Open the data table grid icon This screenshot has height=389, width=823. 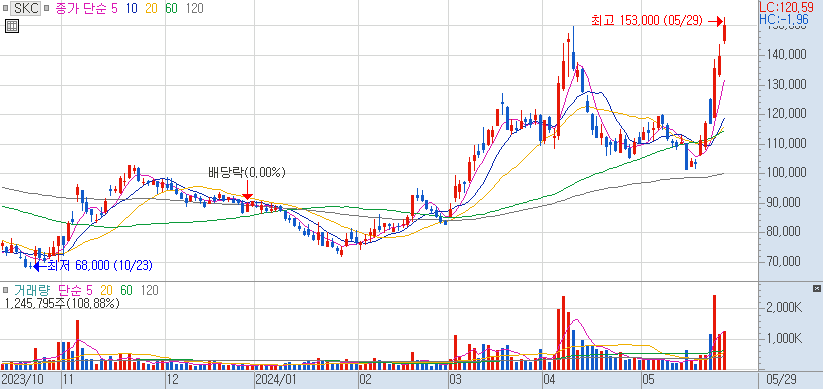point(12,26)
